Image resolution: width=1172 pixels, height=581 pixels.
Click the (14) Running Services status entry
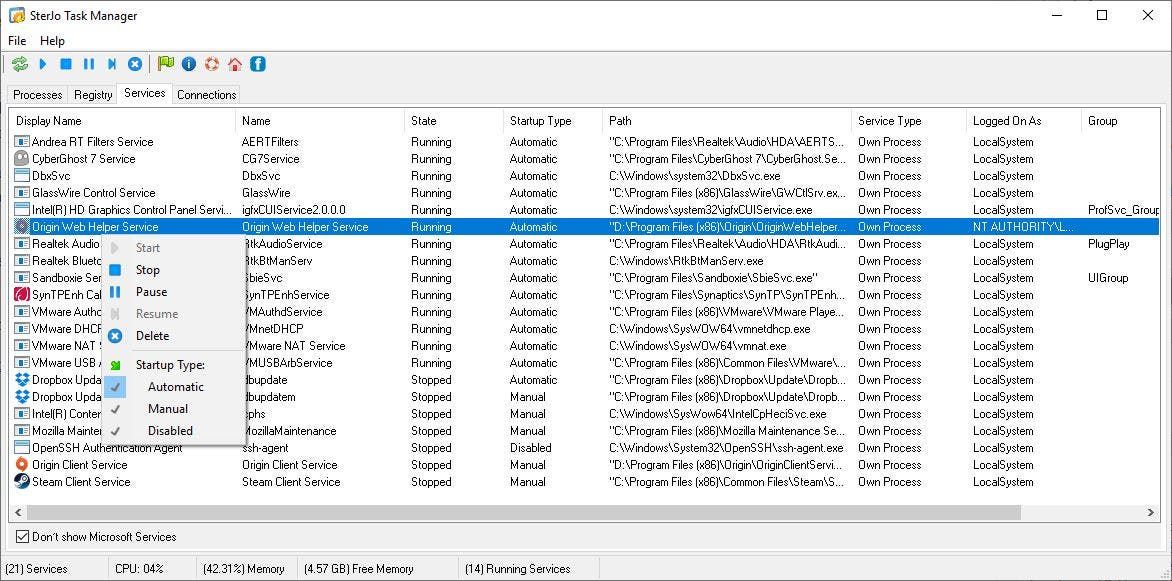pos(517,569)
